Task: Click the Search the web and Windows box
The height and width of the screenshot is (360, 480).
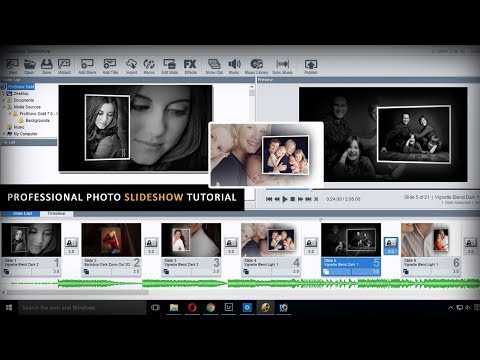Action: (82, 308)
